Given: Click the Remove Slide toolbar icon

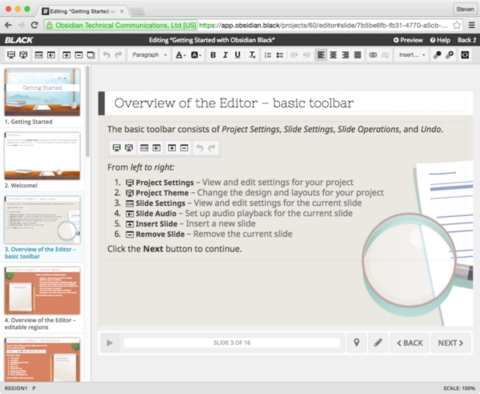Looking at the screenshot, I should coord(79,55).
